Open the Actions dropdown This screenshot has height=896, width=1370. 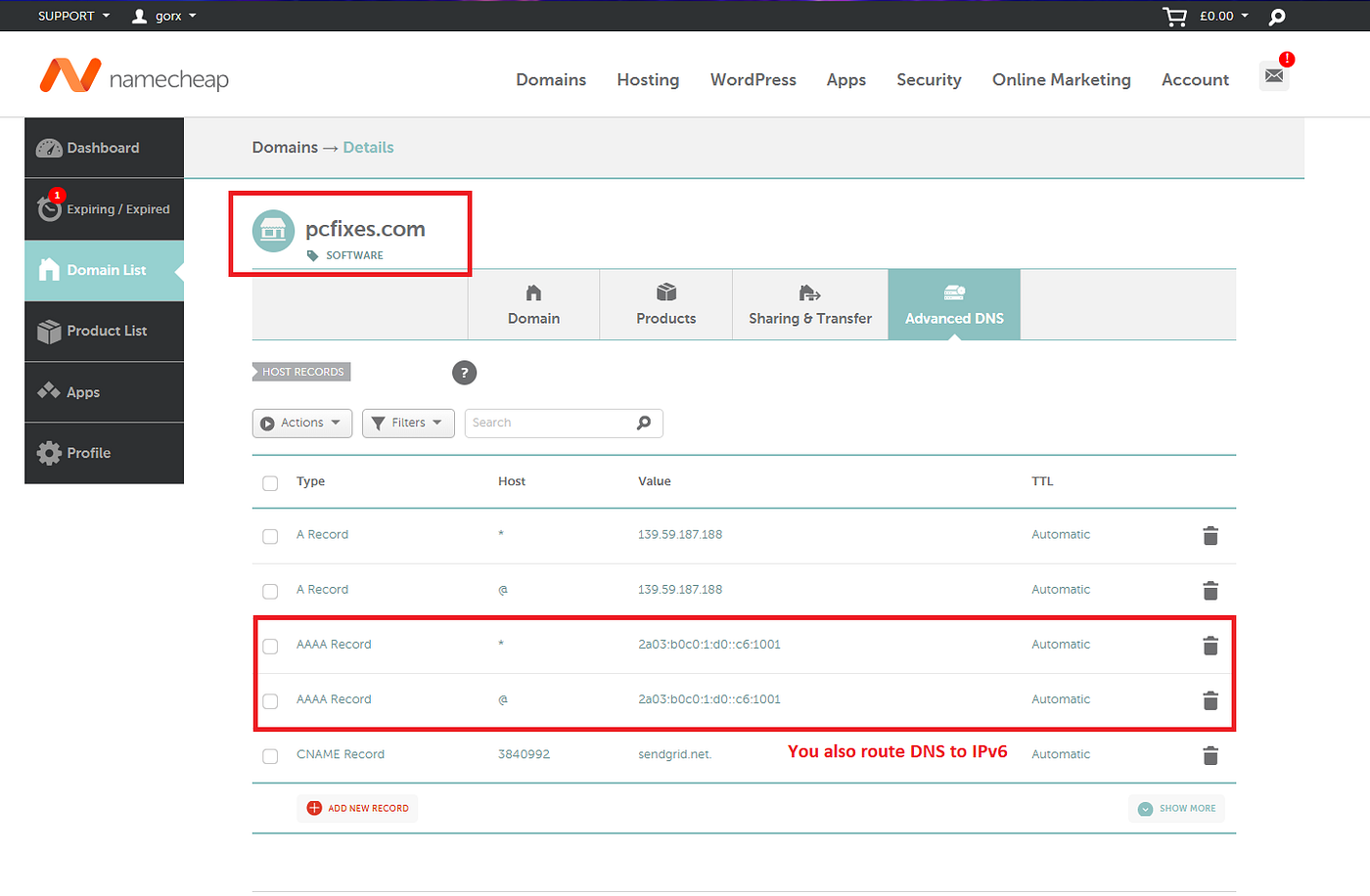(x=302, y=423)
